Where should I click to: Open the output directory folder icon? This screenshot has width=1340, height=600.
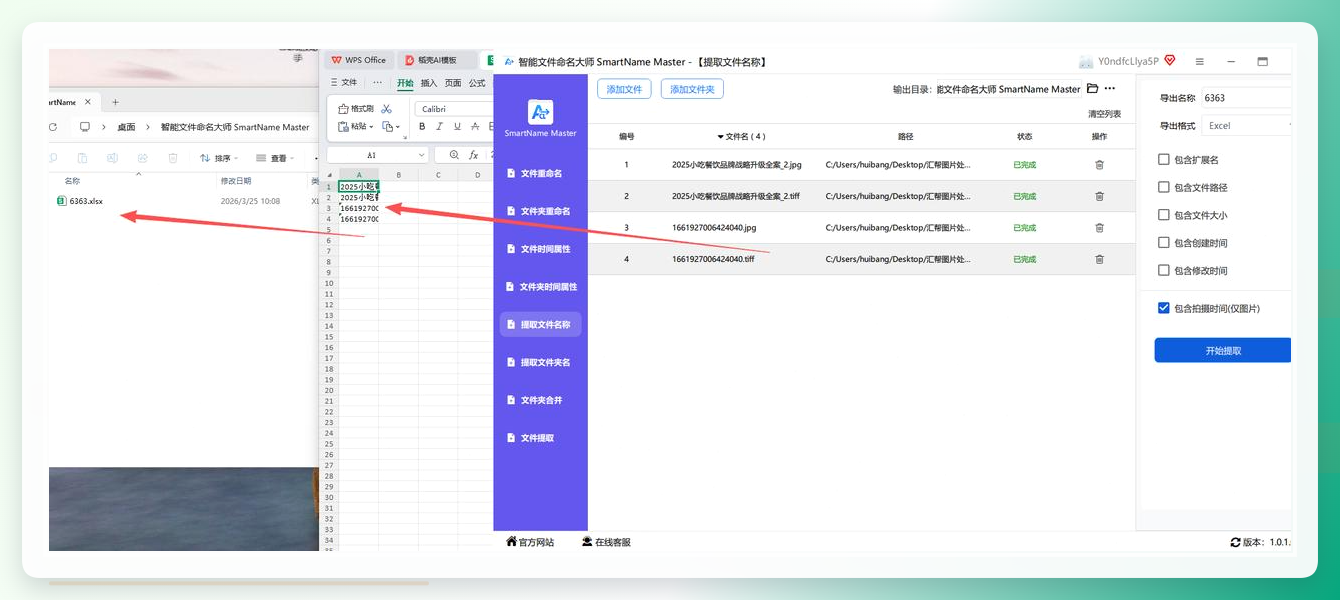tap(1092, 89)
